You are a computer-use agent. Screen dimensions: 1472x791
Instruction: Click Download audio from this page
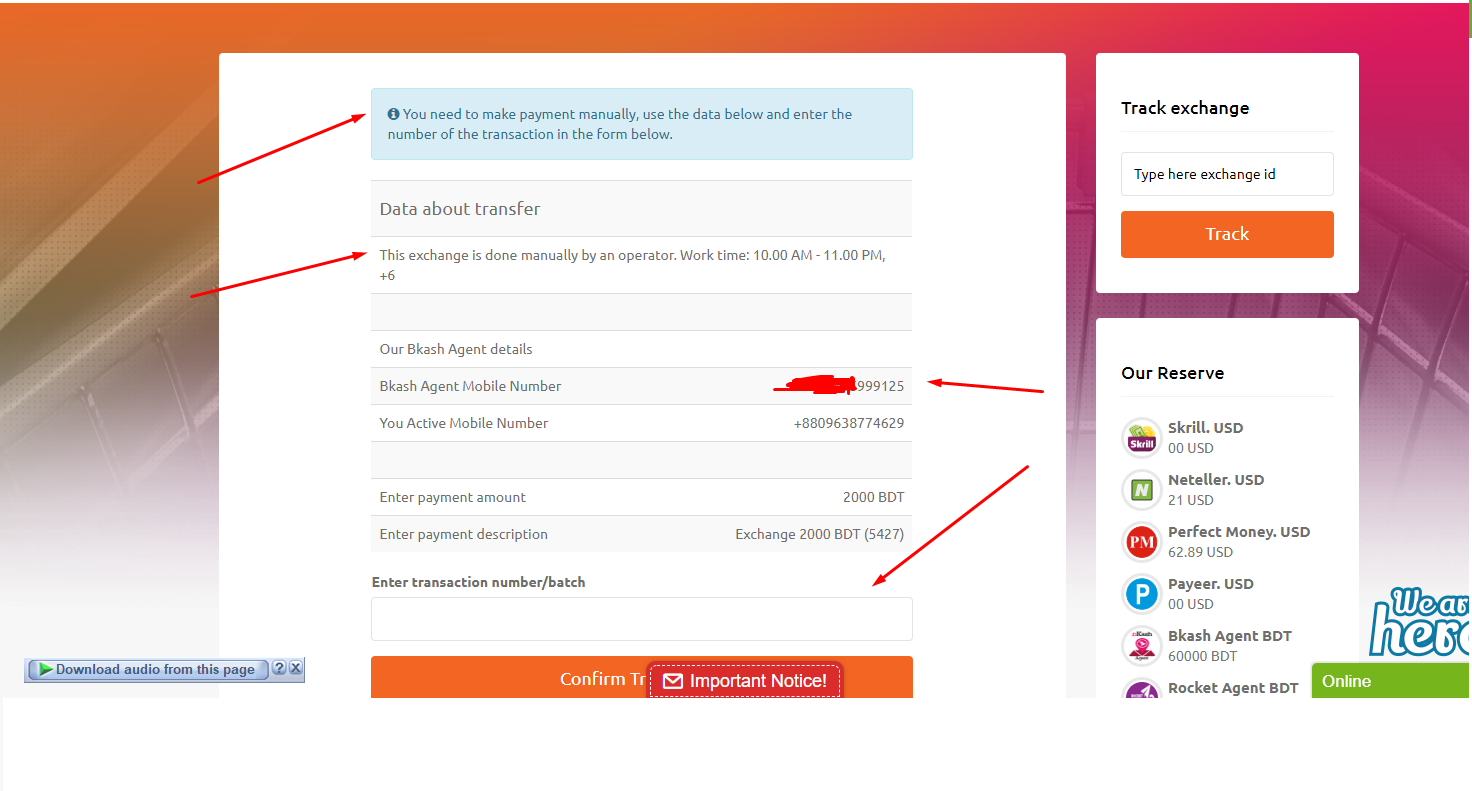coord(148,669)
